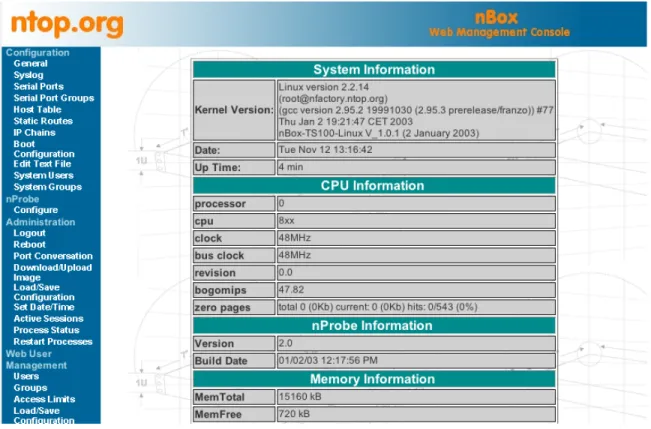Screen dimensions: 651x429
Task: Click MemFree value '720 kB'
Action: tap(294, 414)
